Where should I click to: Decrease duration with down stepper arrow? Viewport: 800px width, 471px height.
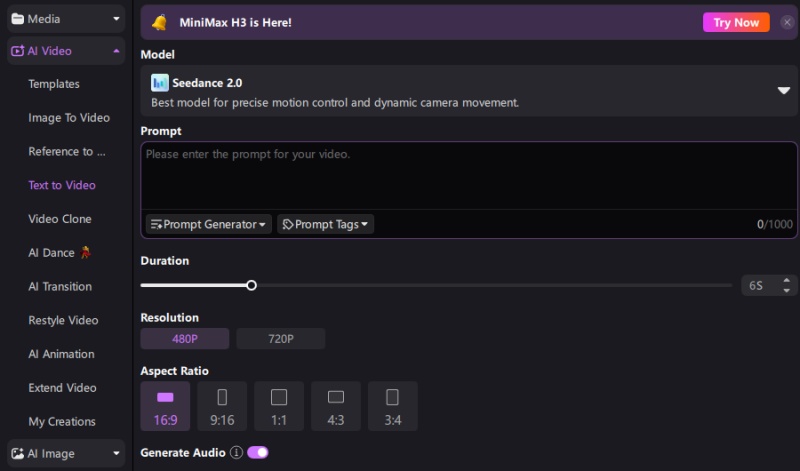786,290
